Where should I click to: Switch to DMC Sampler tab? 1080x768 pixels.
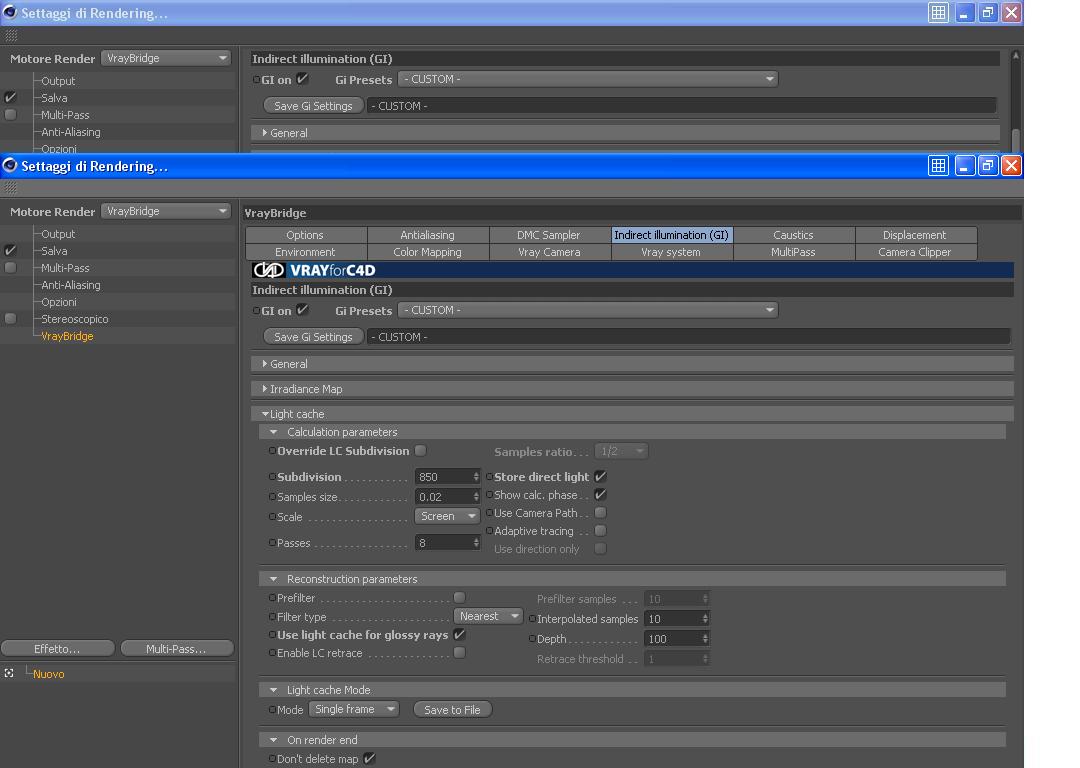click(550, 235)
